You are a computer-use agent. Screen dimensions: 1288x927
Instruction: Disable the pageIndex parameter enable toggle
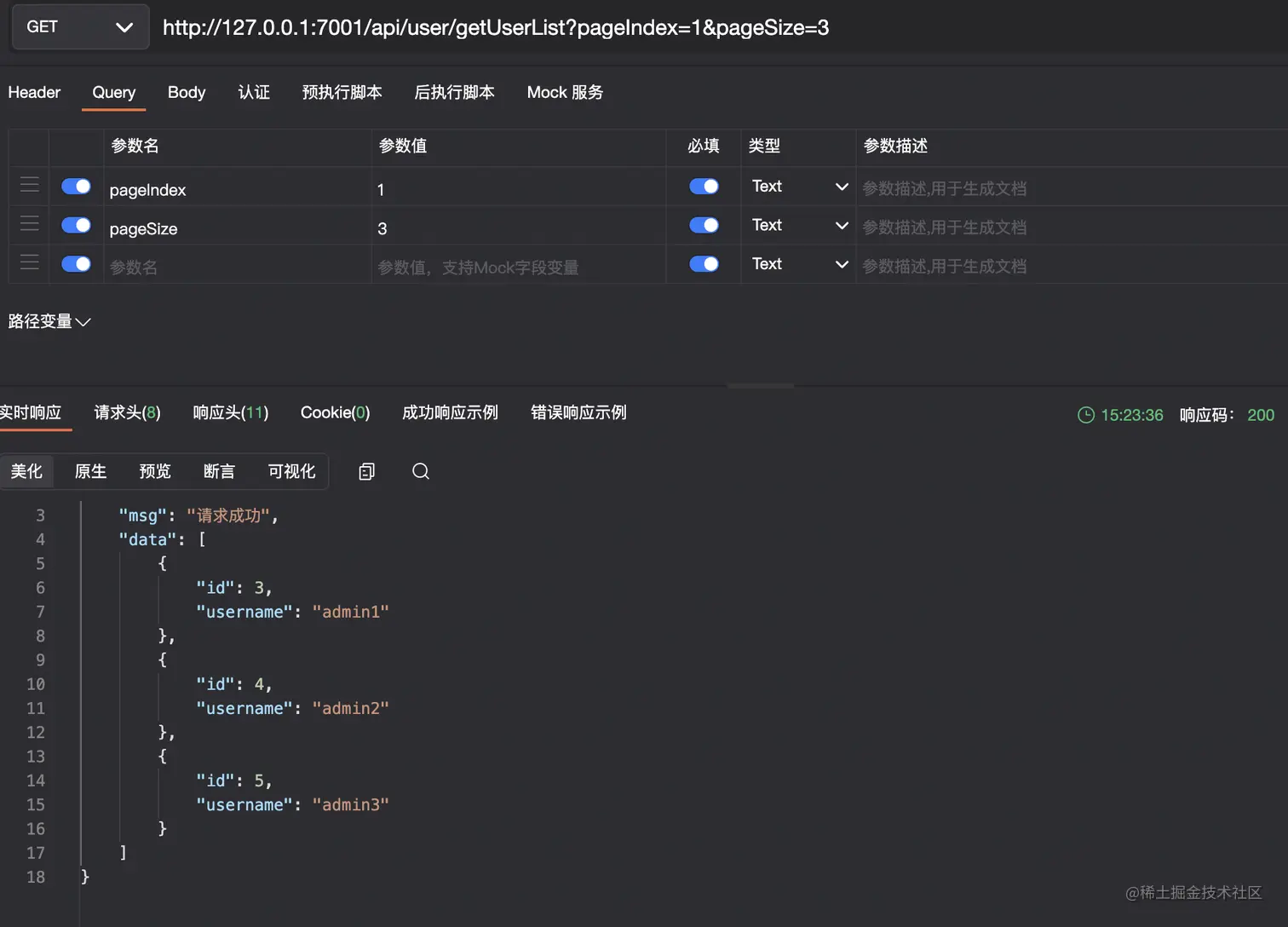(76, 186)
